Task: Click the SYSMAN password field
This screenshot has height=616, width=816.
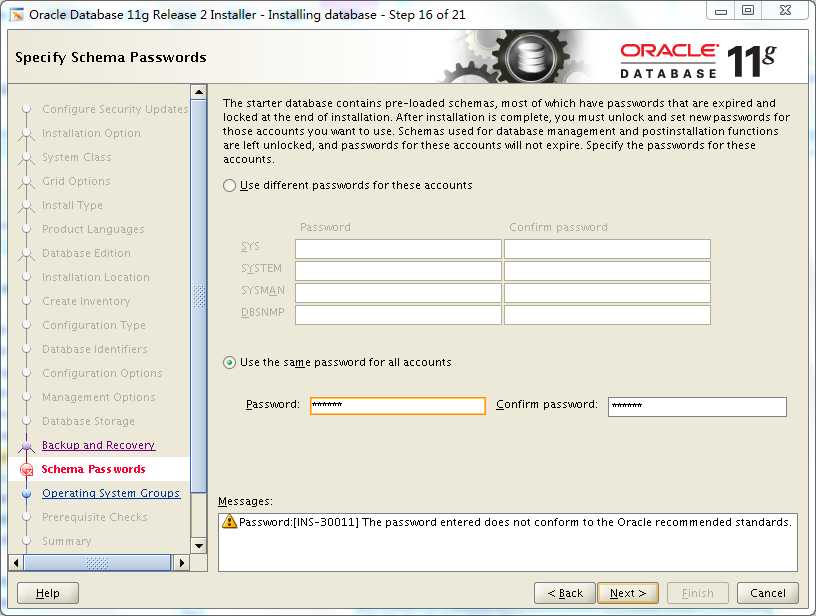Action: 398,292
